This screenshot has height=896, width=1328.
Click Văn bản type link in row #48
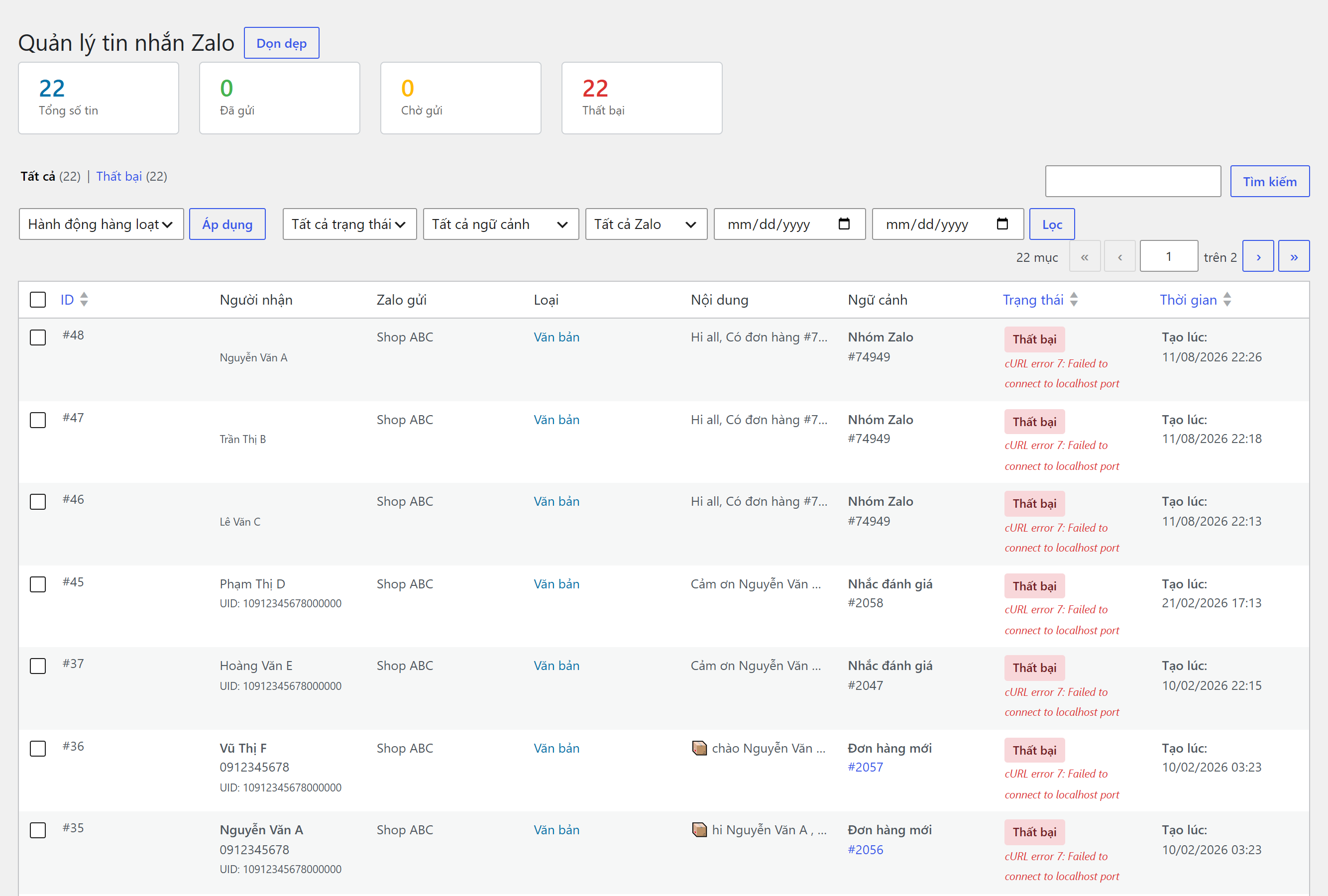[x=556, y=337]
